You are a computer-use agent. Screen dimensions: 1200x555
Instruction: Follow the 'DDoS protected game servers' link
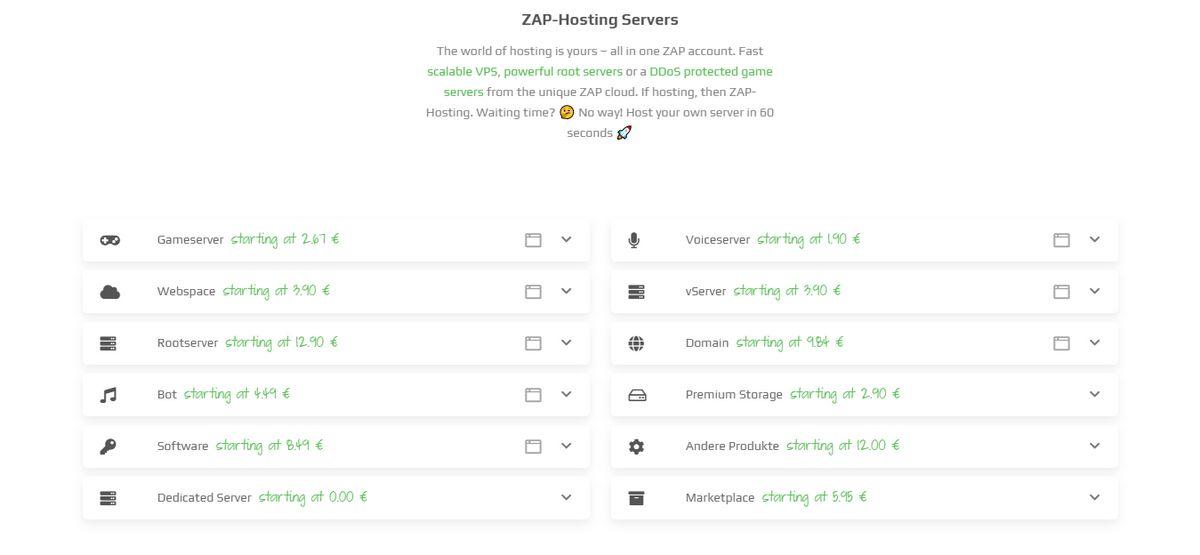point(608,82)
